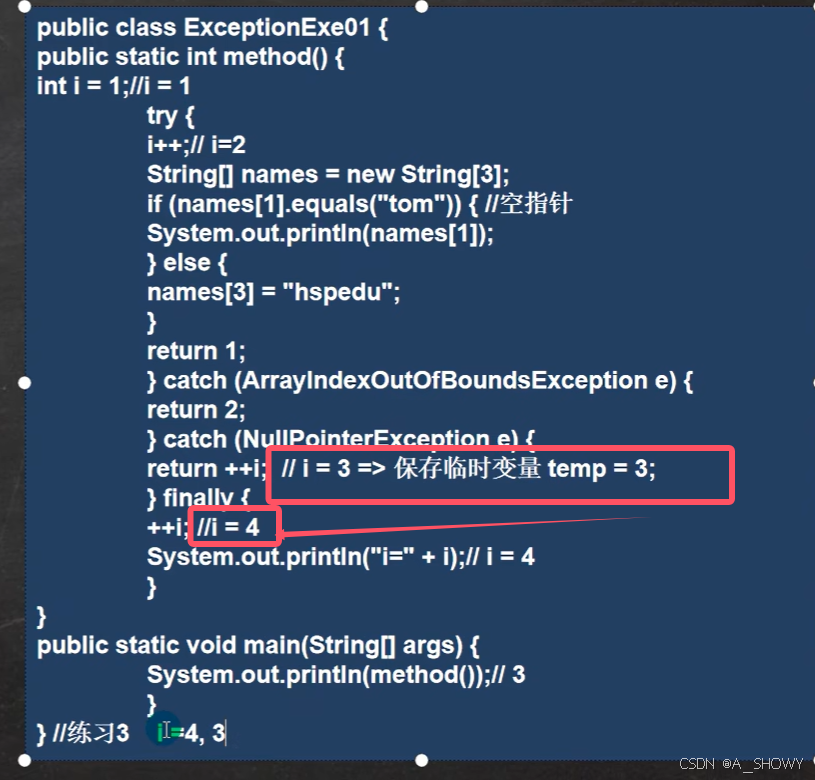Image resolution: width=815 pixels, height=780 pixels.
Task: Click the red box around '//i = 4'
Action: pos(235,526)
